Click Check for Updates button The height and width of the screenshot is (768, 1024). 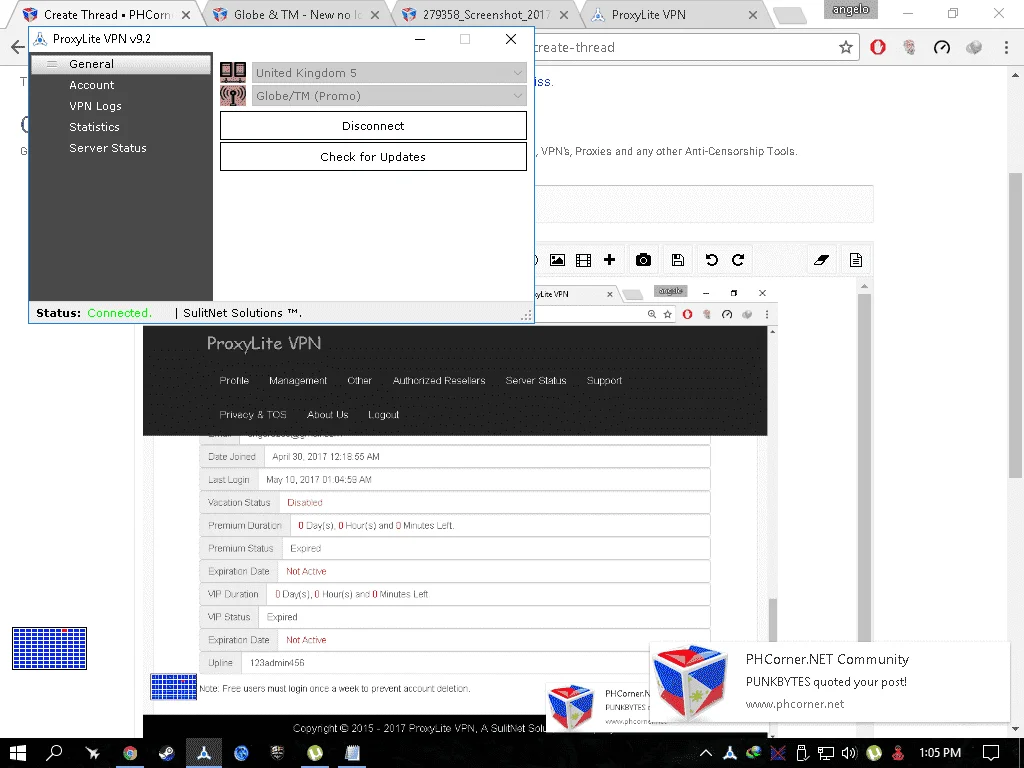coord(373,157)
